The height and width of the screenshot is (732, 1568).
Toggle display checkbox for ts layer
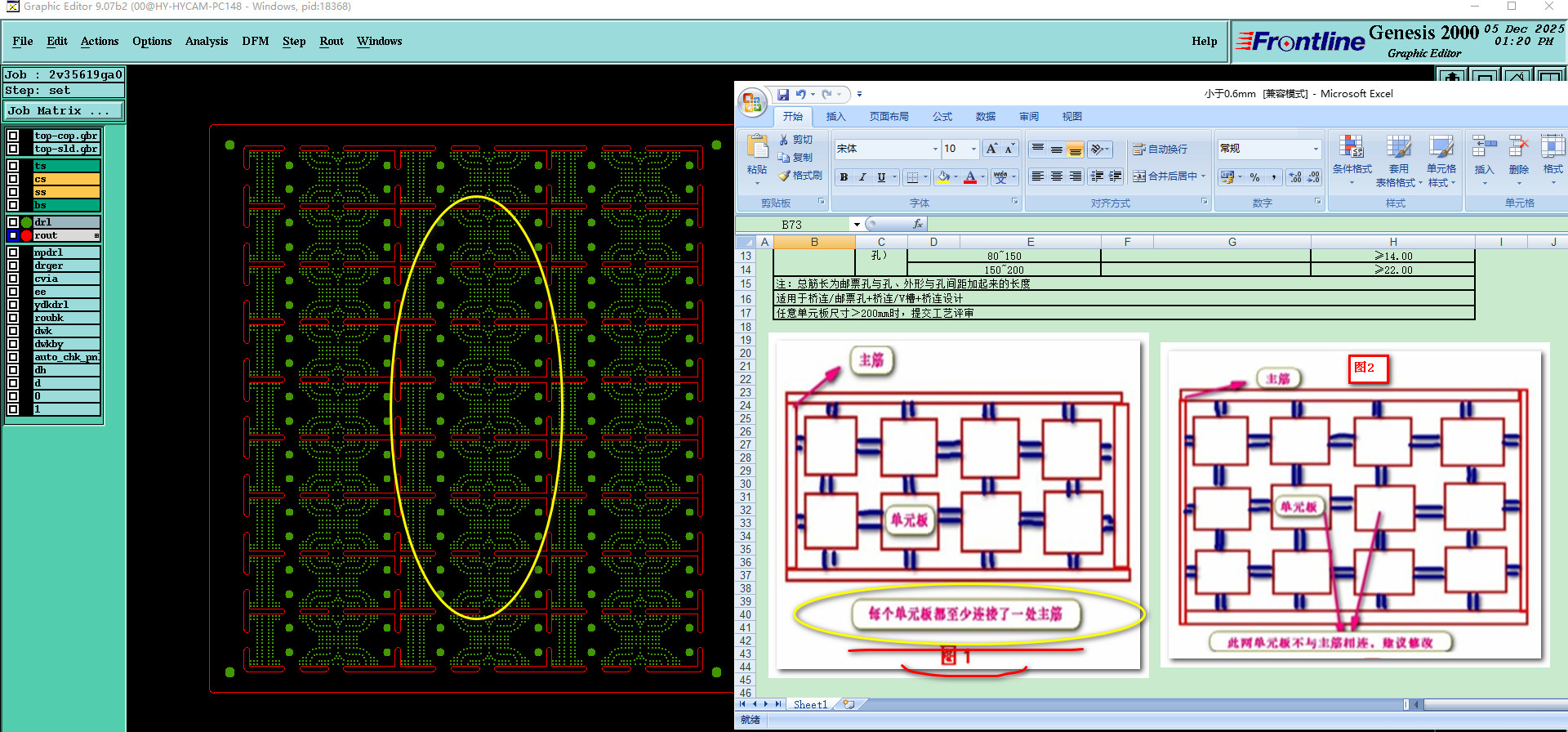point(13,166)
